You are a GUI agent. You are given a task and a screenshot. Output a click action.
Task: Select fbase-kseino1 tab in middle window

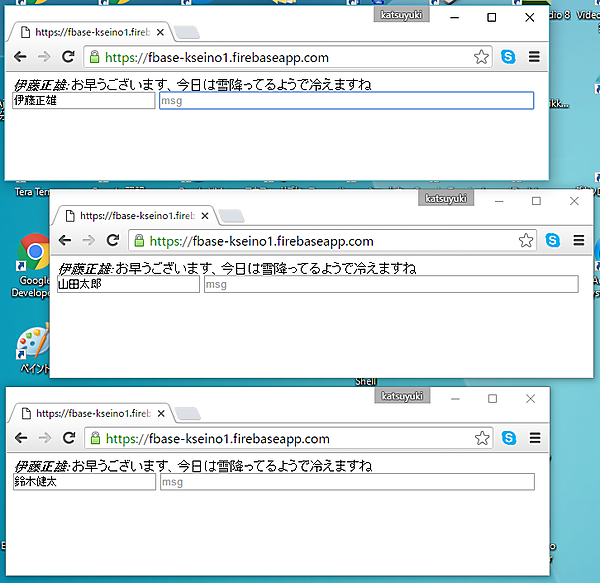(x=135, y=216)
